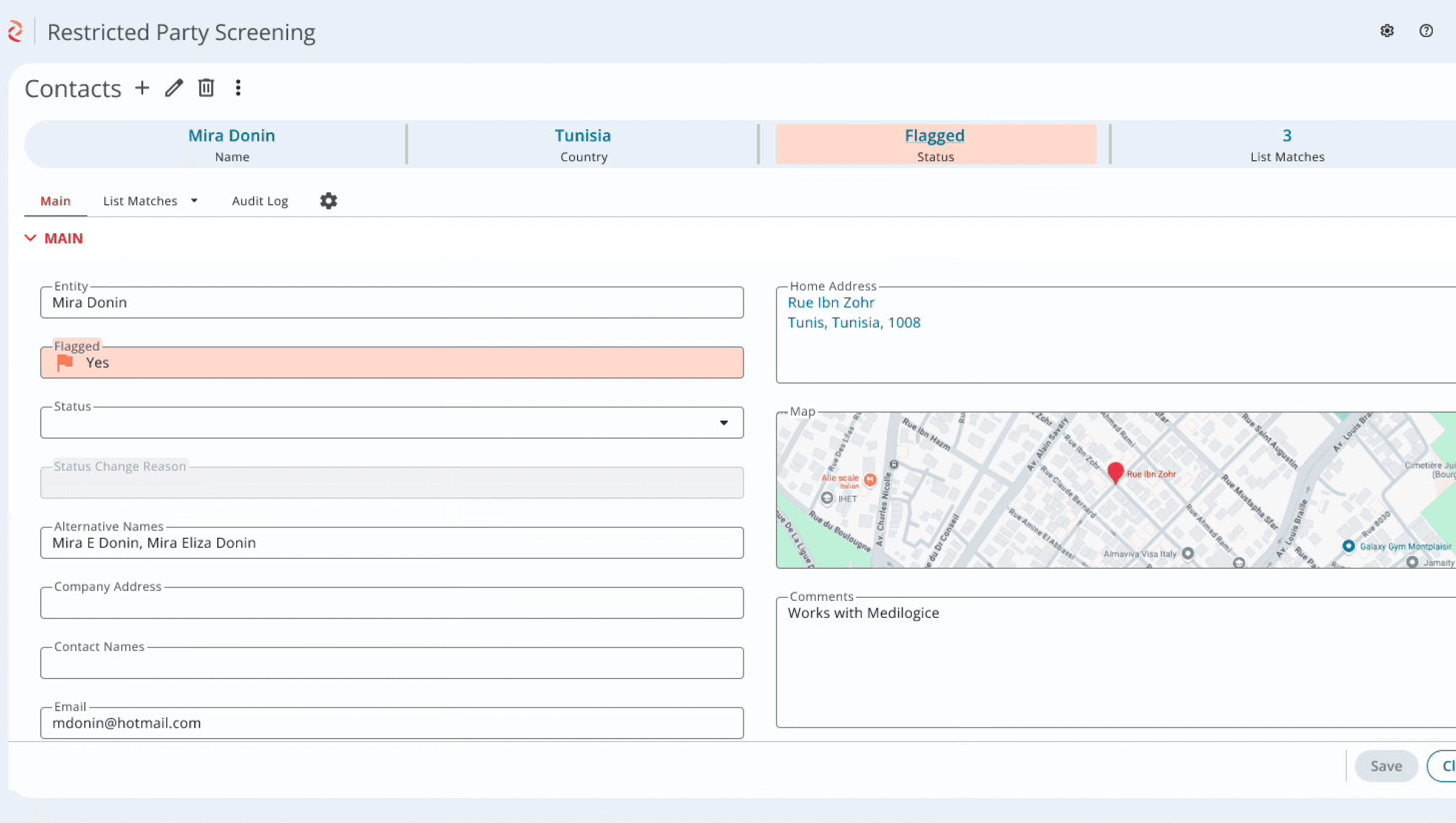Expand the List Matches tab dropdown arrow

194,201
